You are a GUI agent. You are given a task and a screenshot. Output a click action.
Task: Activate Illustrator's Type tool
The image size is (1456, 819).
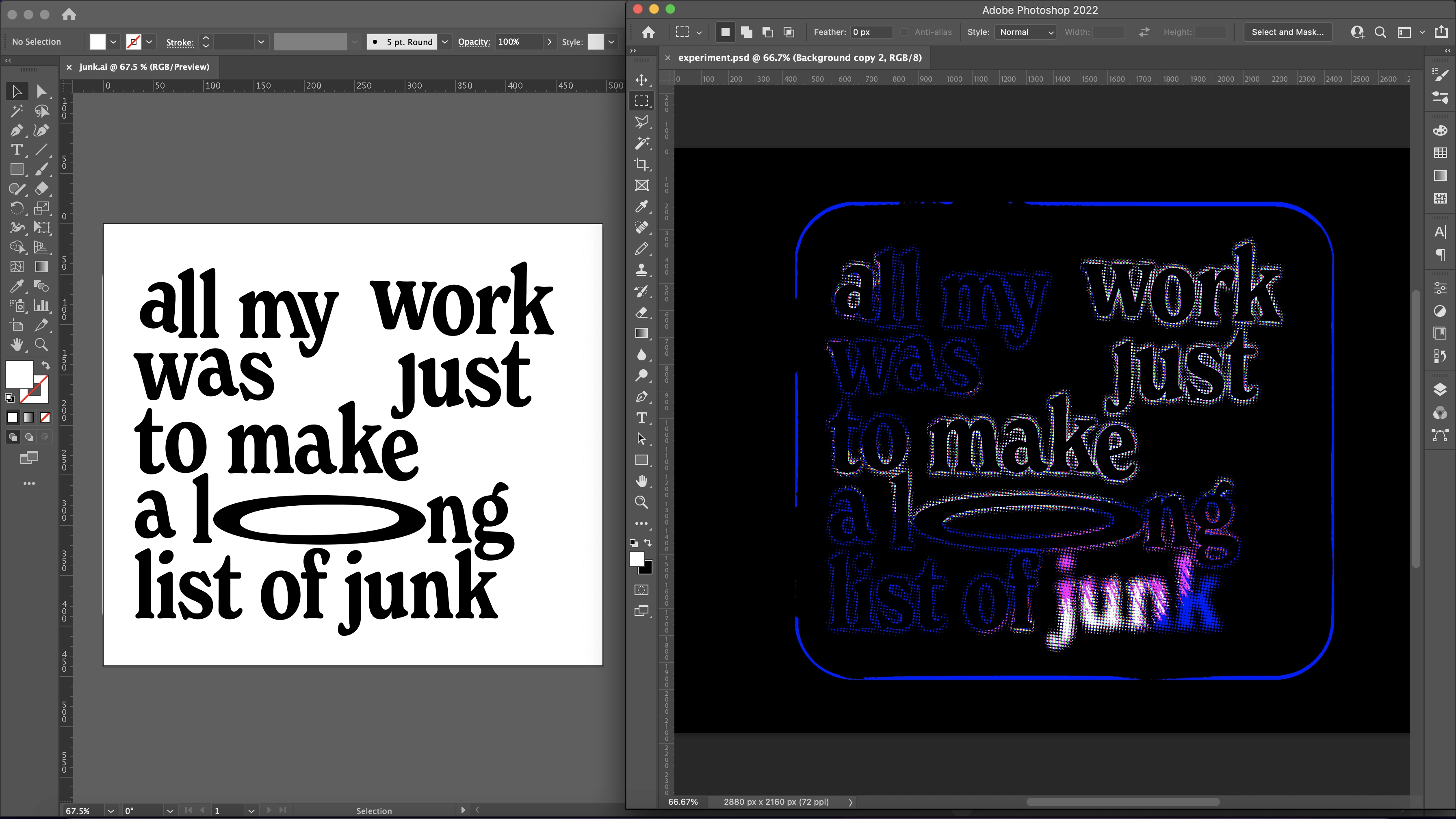coord(16,150)
